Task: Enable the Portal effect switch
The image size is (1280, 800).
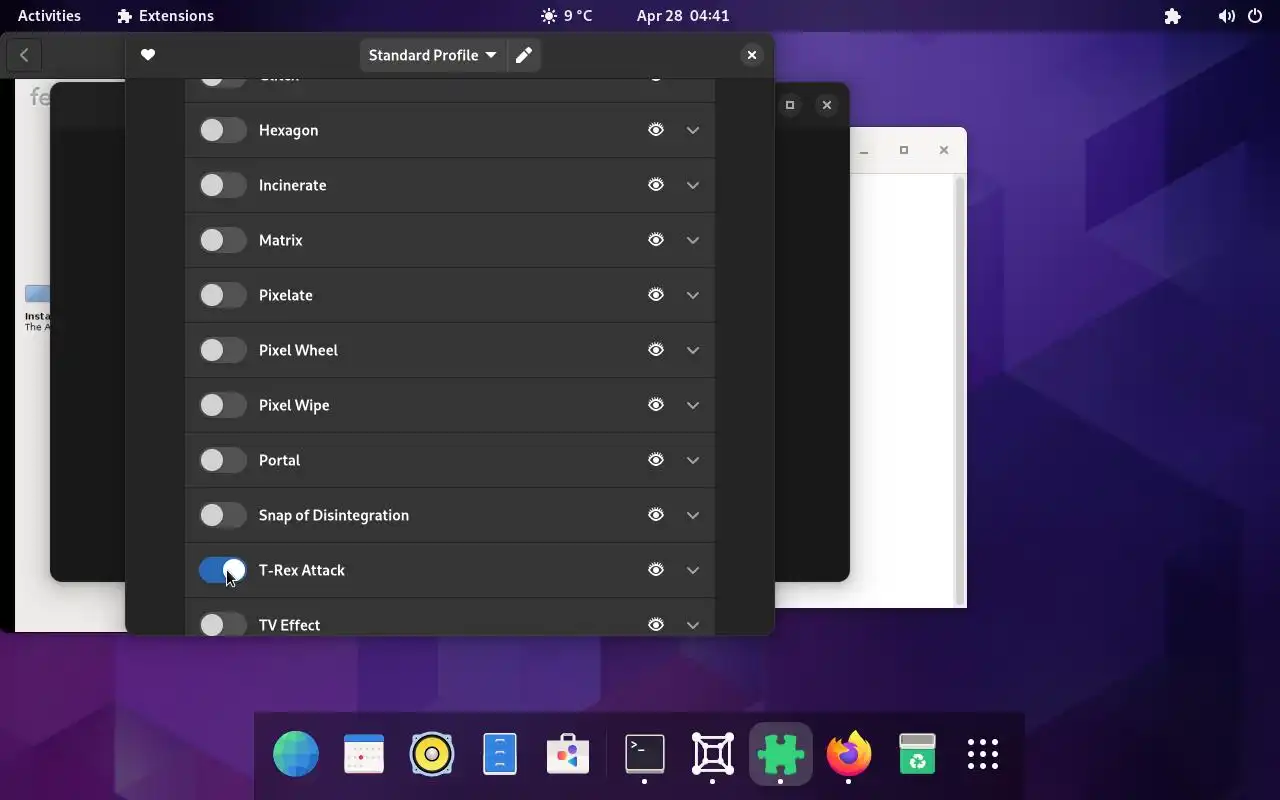Action: tap(222, 460)
